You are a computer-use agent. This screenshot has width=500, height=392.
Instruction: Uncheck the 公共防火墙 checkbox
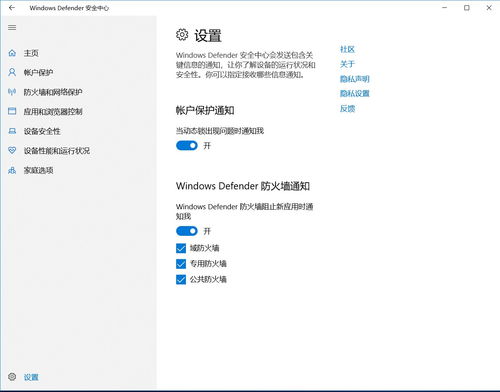181,279
